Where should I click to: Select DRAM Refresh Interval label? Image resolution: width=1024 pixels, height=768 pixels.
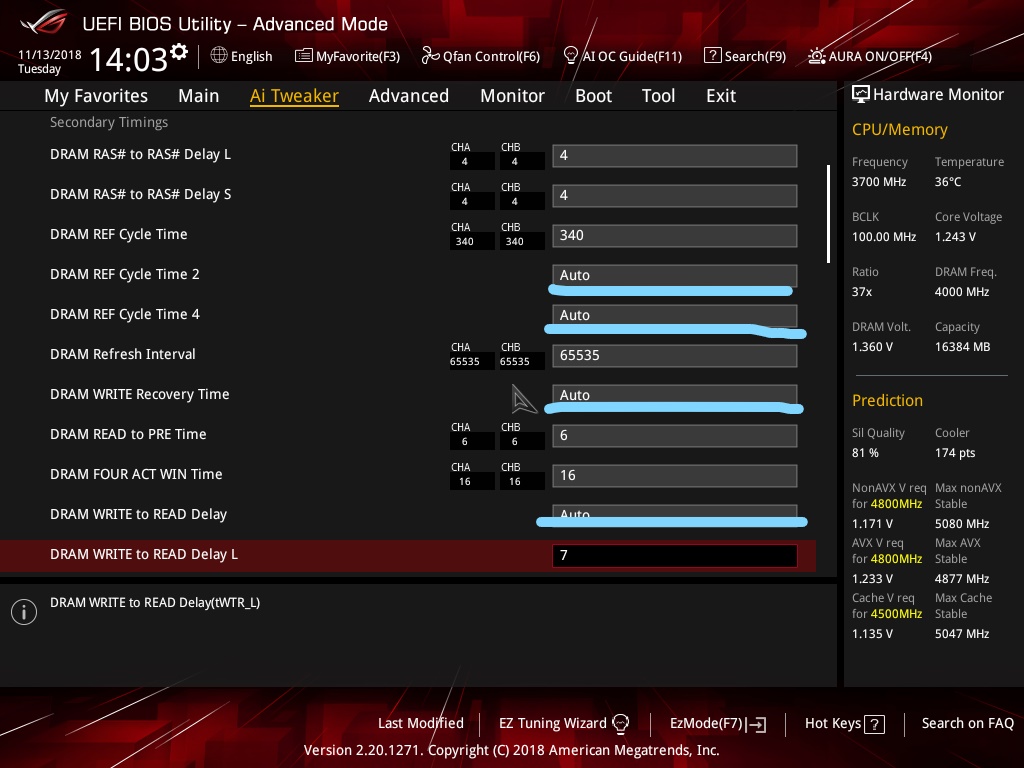coord(123,354)
